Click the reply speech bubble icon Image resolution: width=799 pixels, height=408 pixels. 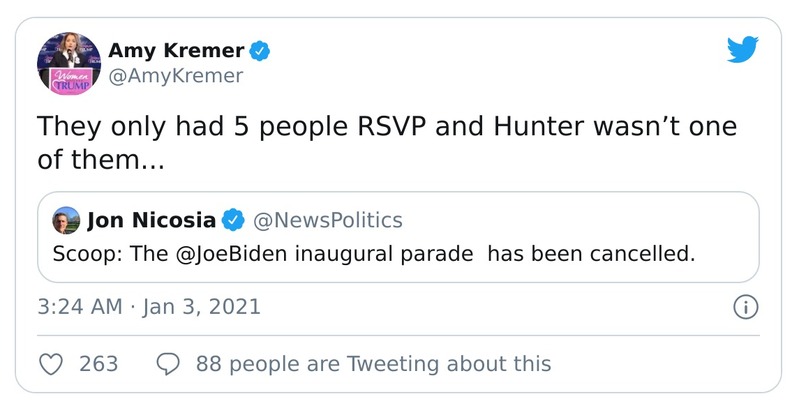pyautogui.click(x=169, y=364)
